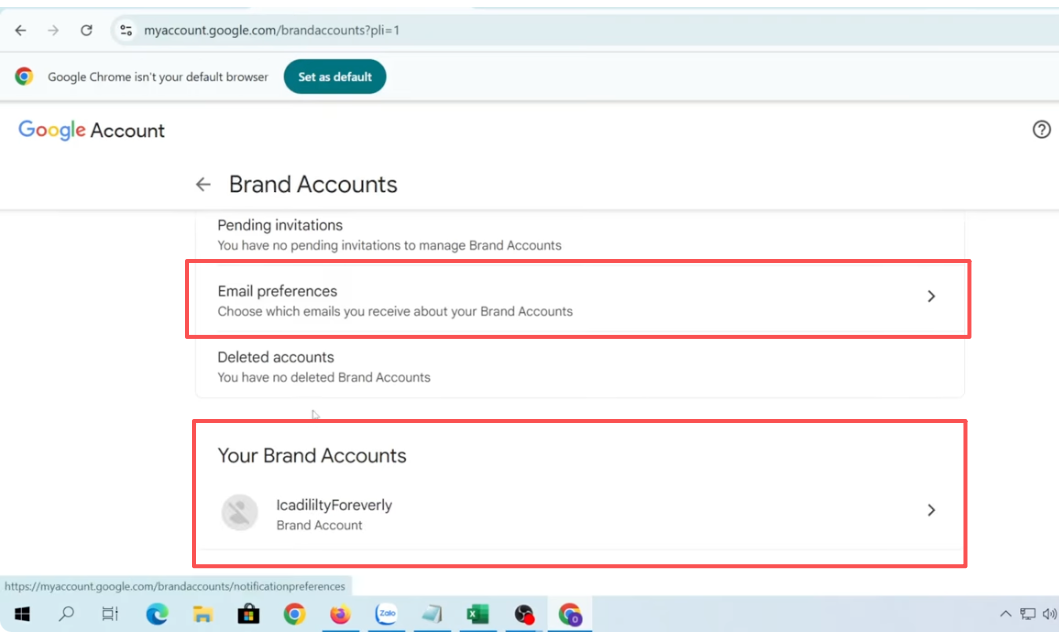Screen dimensions: 1059x634
Task: Go back using browser back arrow
Action: pos(21,30)
